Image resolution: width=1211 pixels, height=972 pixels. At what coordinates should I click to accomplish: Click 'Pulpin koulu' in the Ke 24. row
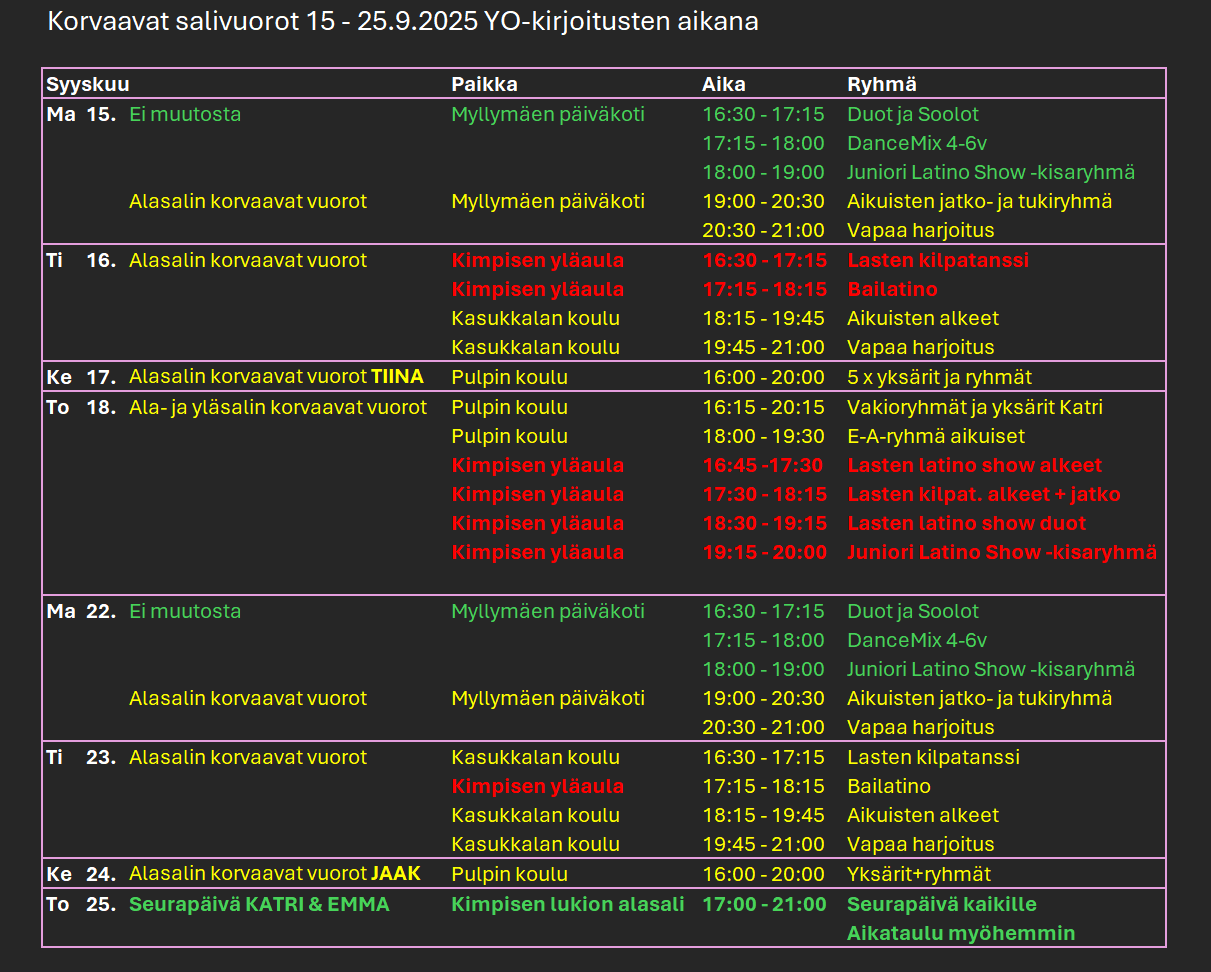coord(510,874)
